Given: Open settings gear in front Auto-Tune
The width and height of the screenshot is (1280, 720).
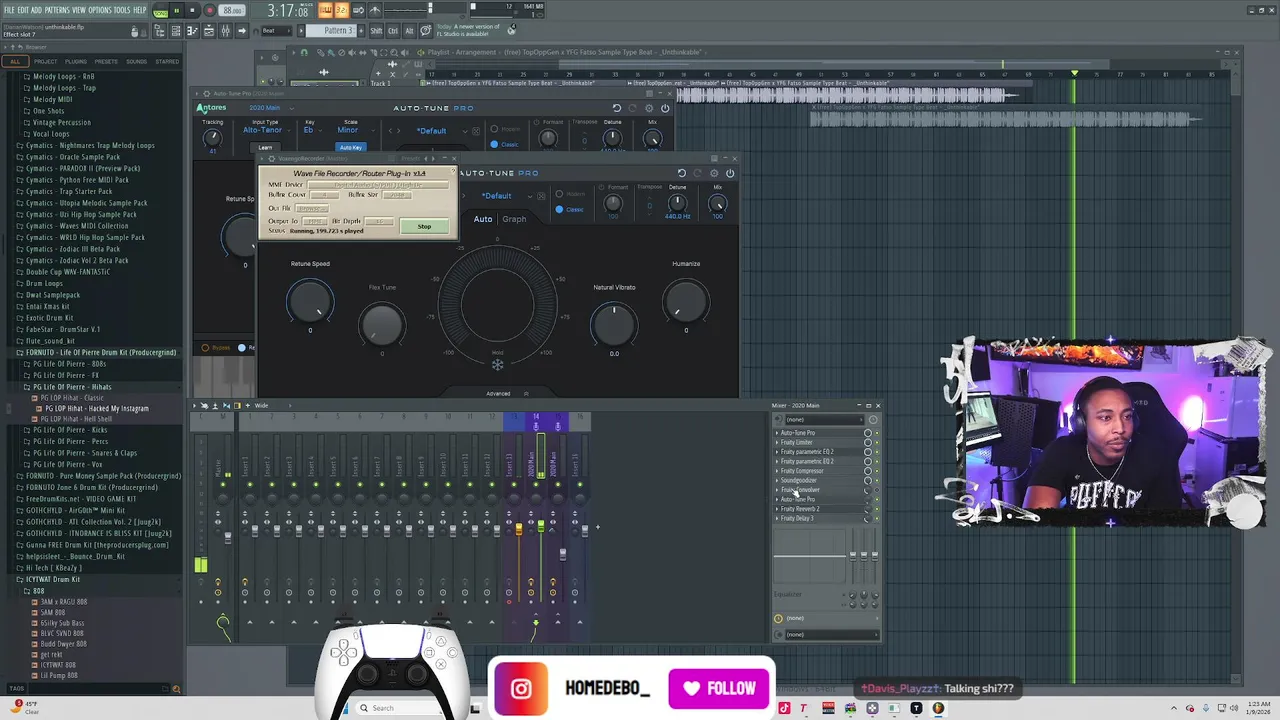Looking at the screenshot, I should click(714, 173).
